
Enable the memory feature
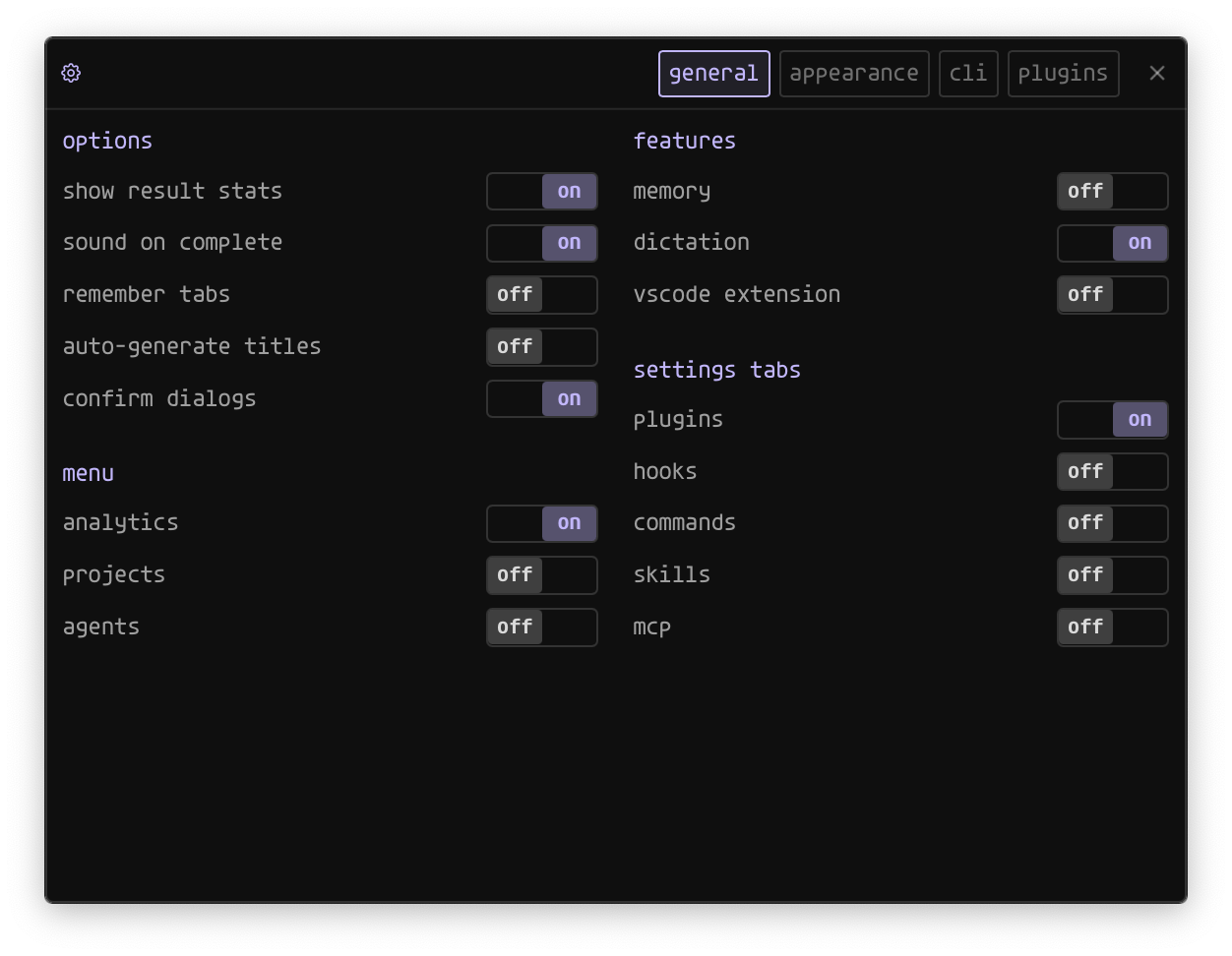pos(1112,191)
